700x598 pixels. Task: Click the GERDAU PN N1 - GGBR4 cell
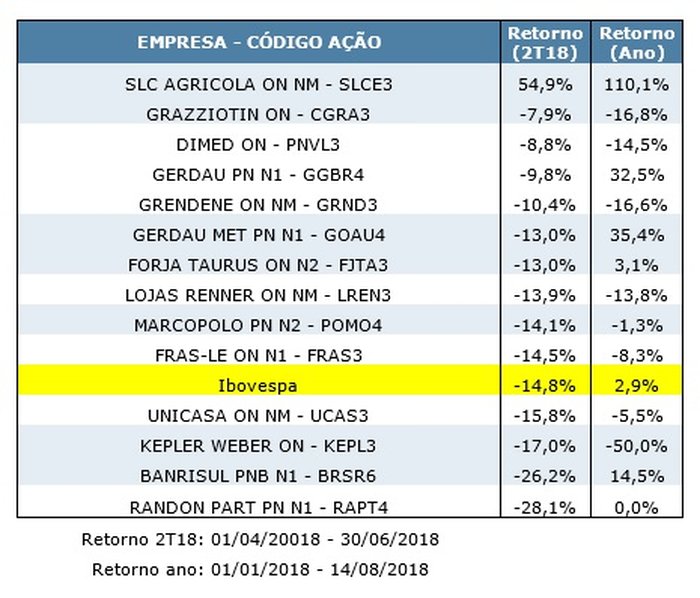tap(259, 175)
